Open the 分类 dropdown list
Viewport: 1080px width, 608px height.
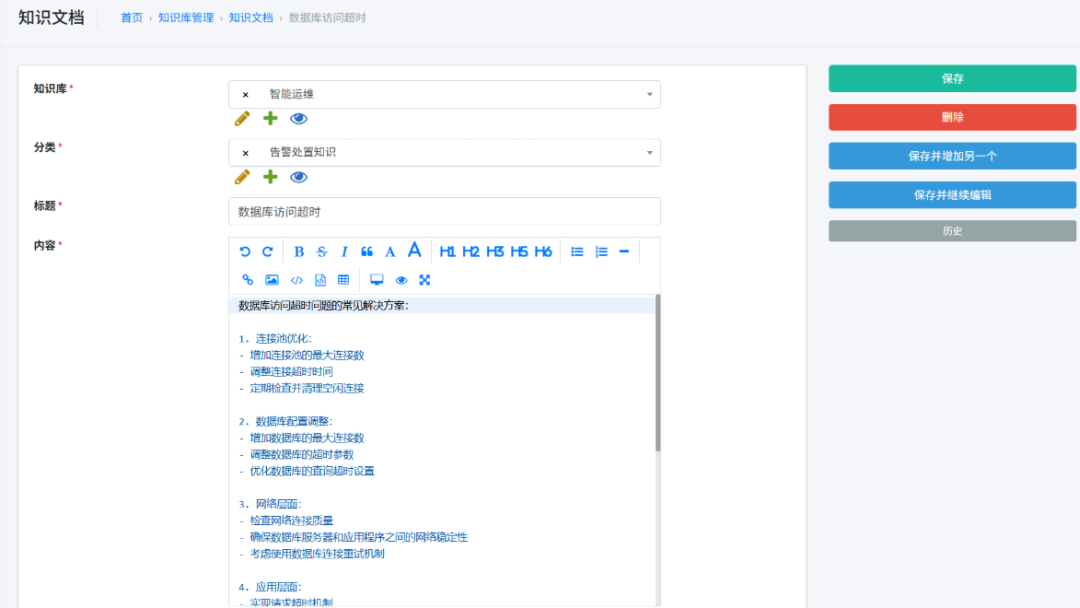click(x=650, y=153)
